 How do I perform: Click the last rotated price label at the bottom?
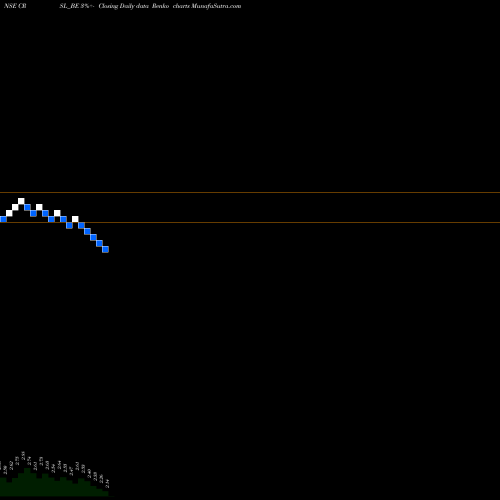(x=107, y=483)
